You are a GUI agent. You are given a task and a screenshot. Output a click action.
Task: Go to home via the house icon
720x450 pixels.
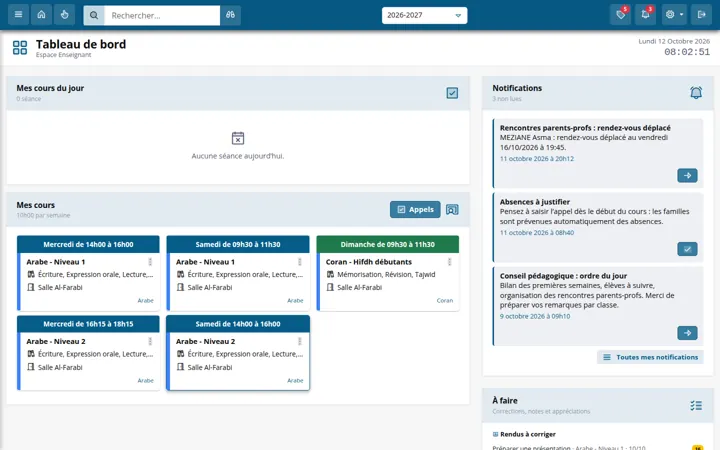point(41,15)
